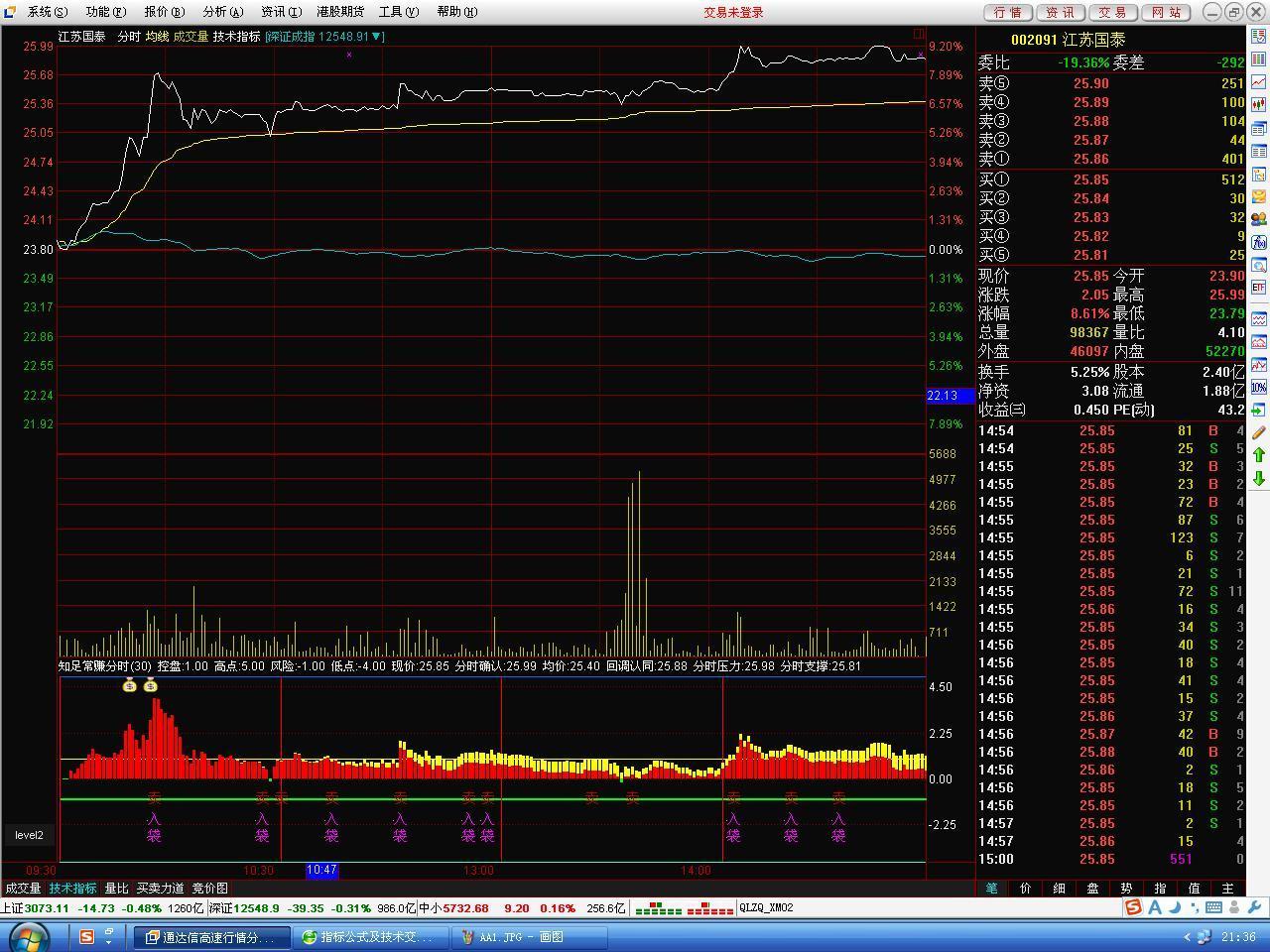
Task: Open the ETF icon in right sidebar
Action: tap(1258, 288)
